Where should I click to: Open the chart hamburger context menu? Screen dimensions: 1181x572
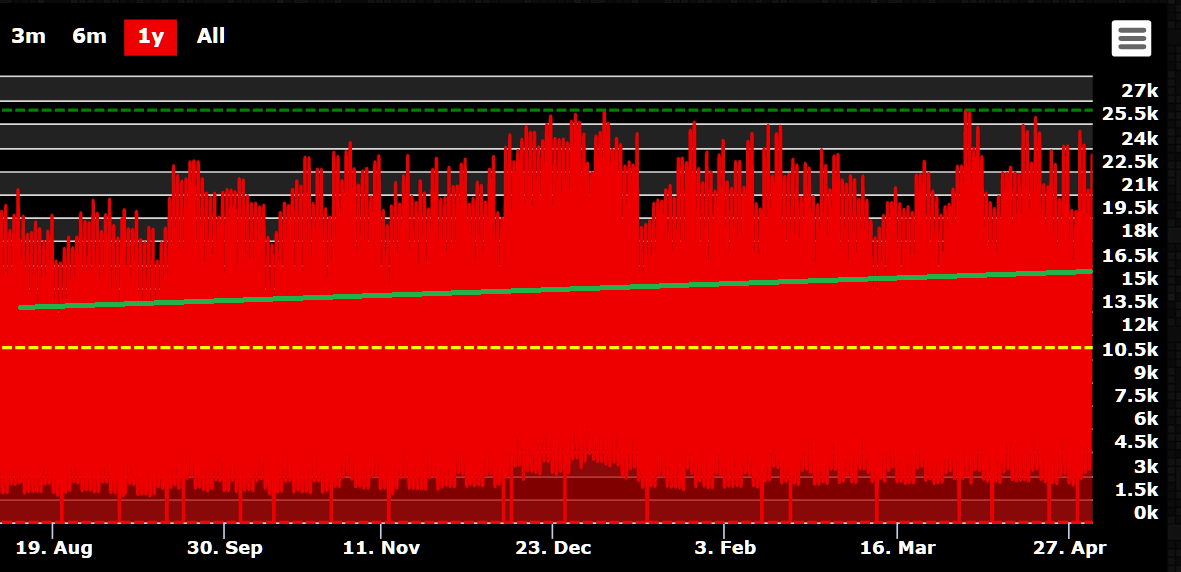point(1131,39)
